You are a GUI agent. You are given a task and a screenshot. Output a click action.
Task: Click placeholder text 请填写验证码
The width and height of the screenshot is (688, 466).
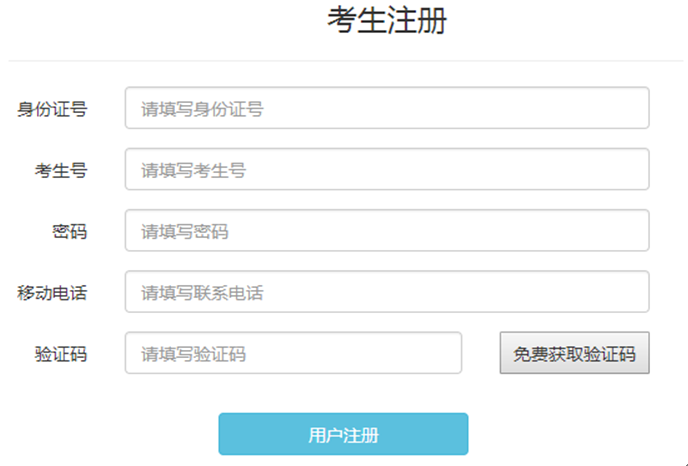pyautogui.click(x=193, y=353)
